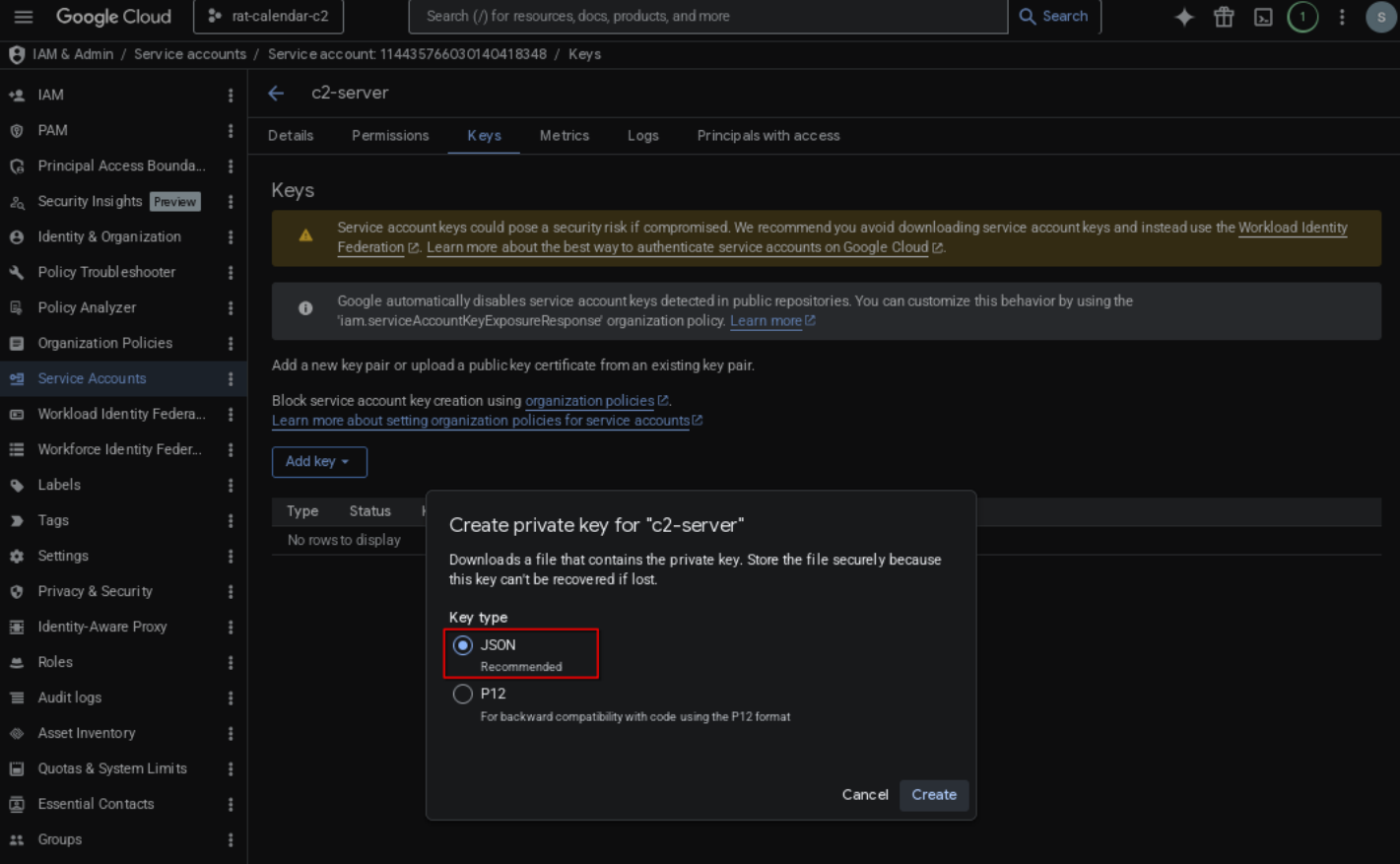Click the Groups people icon in sidebar
This screenshot has height=864, width=1400.
pyautogui.click(x=17, y=840)
